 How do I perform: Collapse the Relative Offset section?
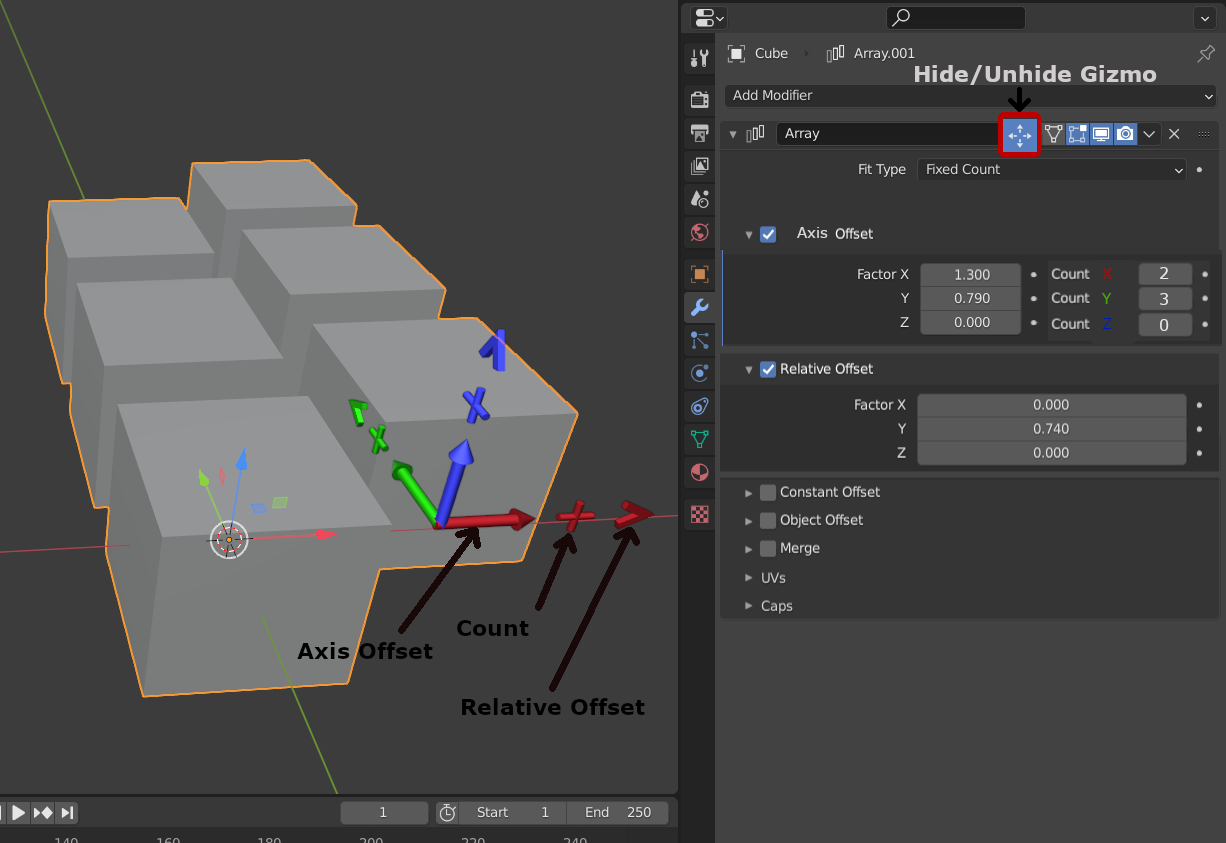tap(748, 369)
